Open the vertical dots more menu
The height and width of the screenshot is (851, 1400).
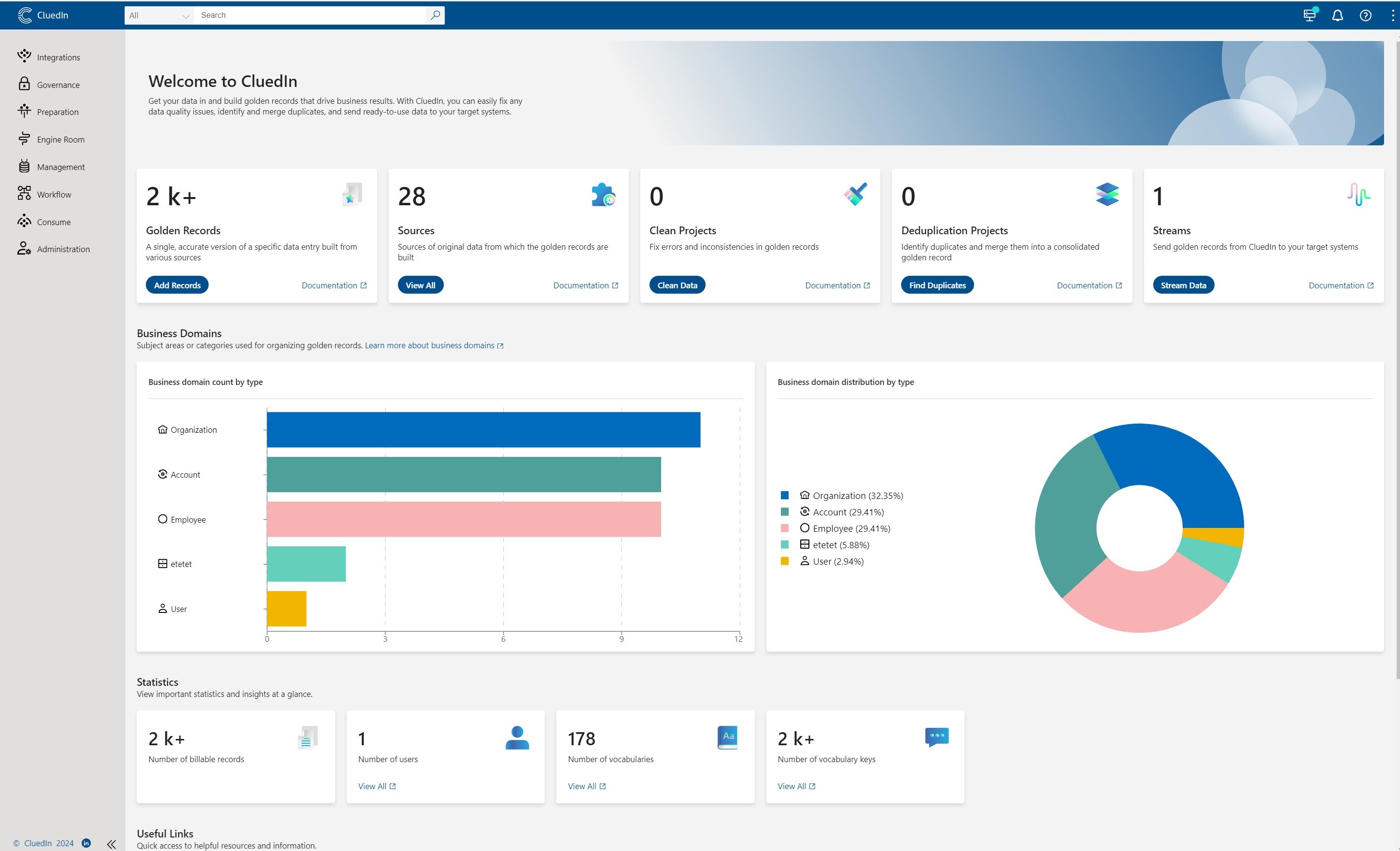[x=1393, y=15]
